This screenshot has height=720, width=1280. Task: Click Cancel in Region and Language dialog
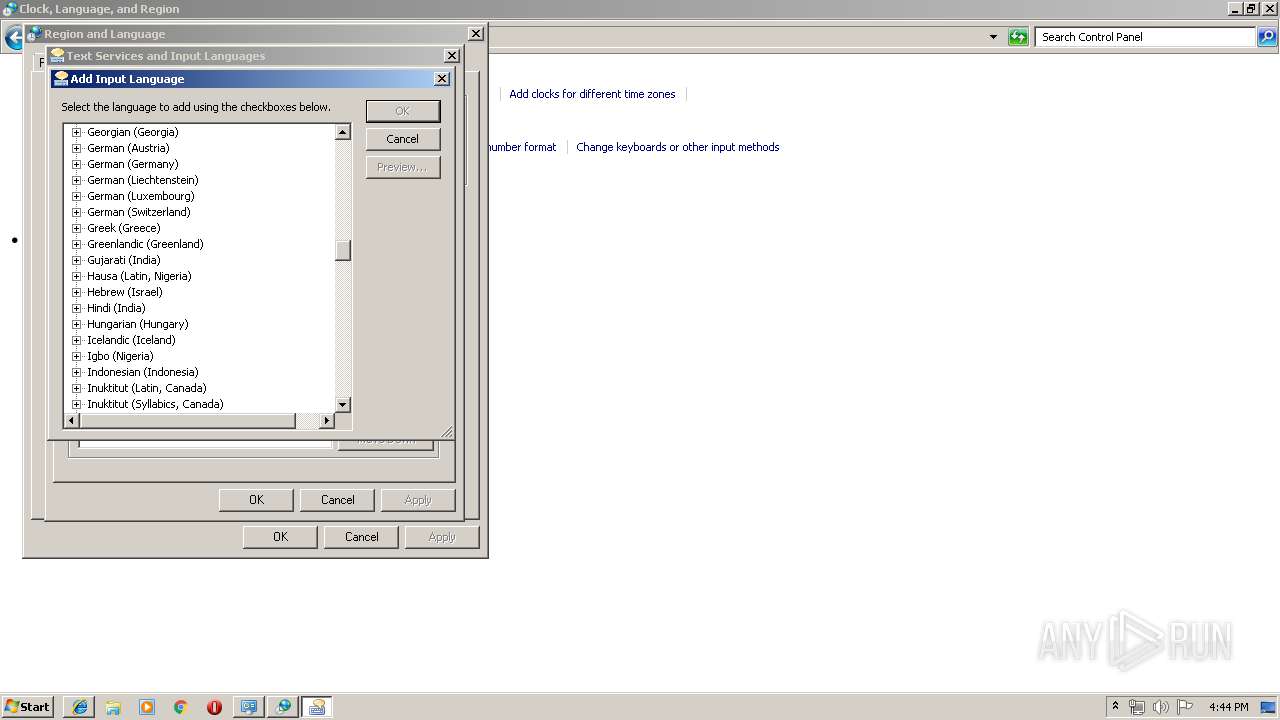tap(362, 537)
